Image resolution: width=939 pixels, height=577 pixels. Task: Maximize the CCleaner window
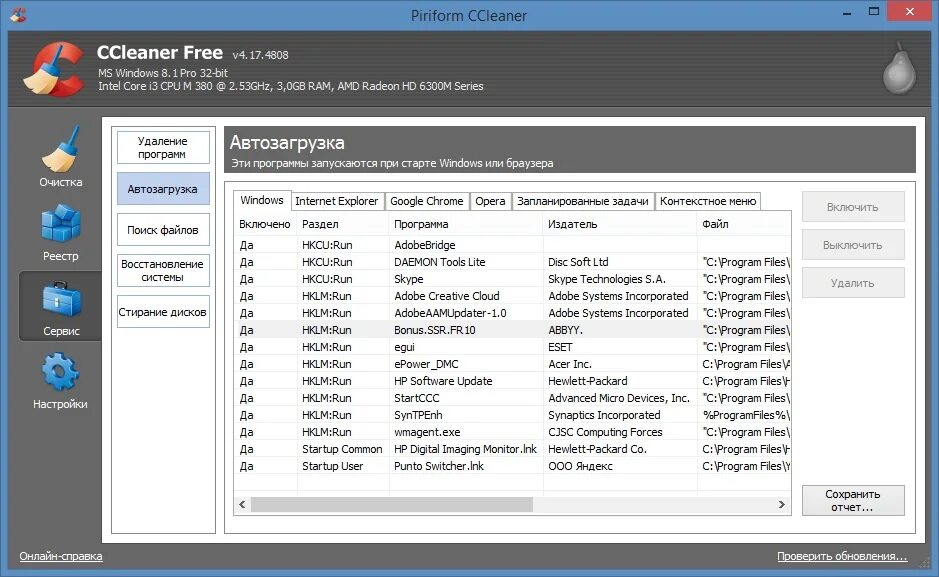click(874, 12)
